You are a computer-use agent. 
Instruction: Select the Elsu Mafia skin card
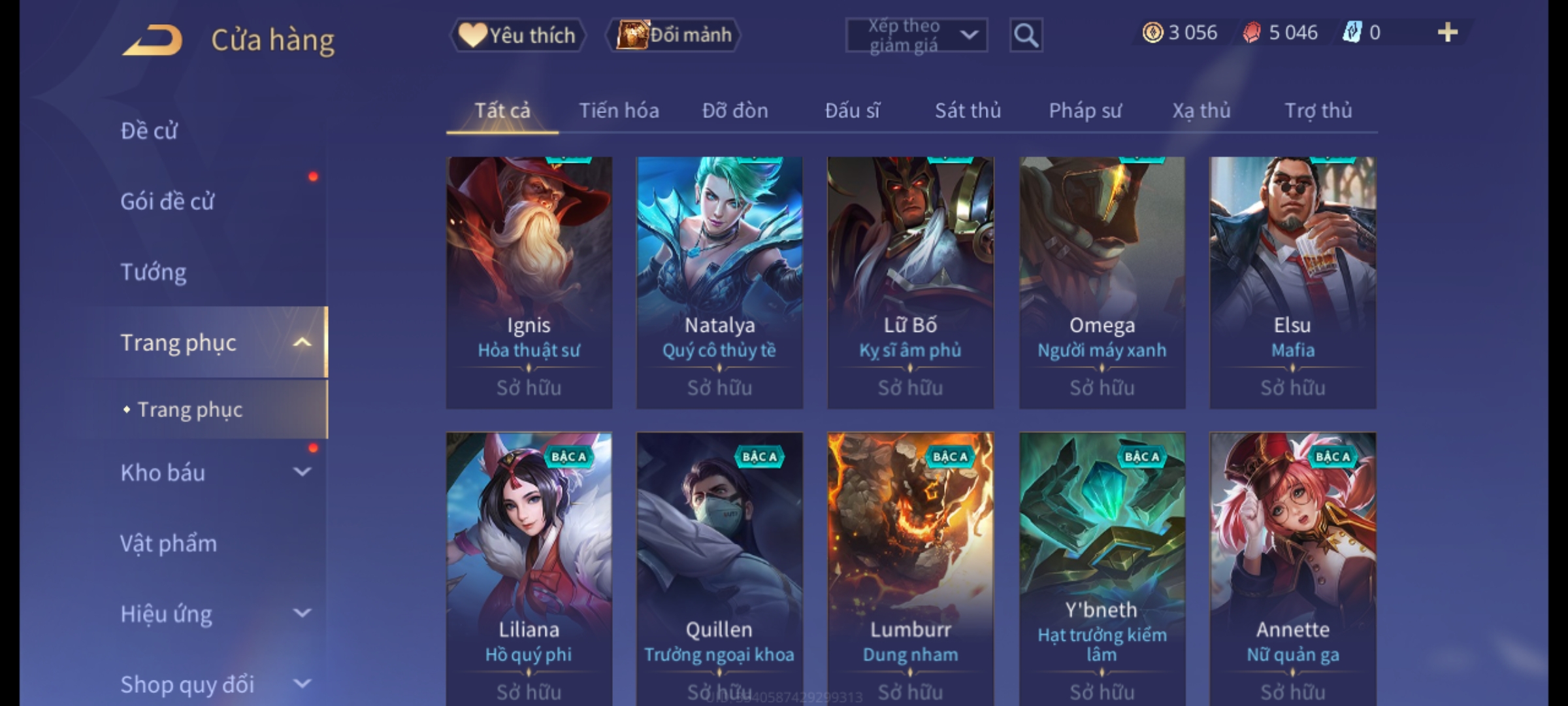[x=1292, y=282]
